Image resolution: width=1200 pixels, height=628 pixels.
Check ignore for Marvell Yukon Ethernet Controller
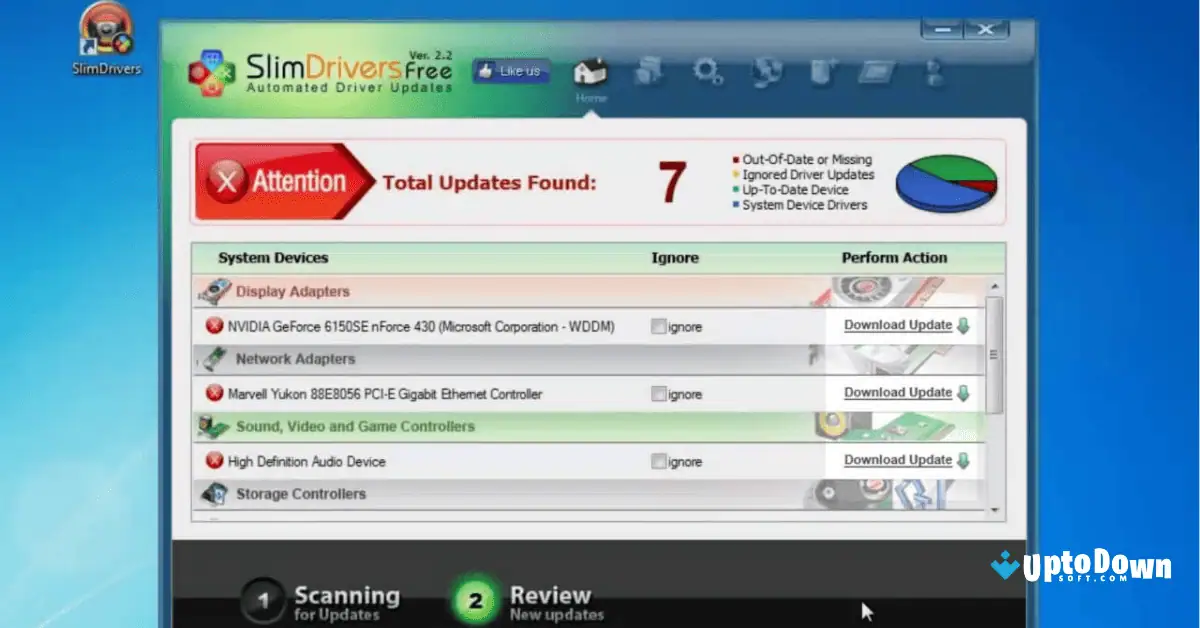click(658, 394)
